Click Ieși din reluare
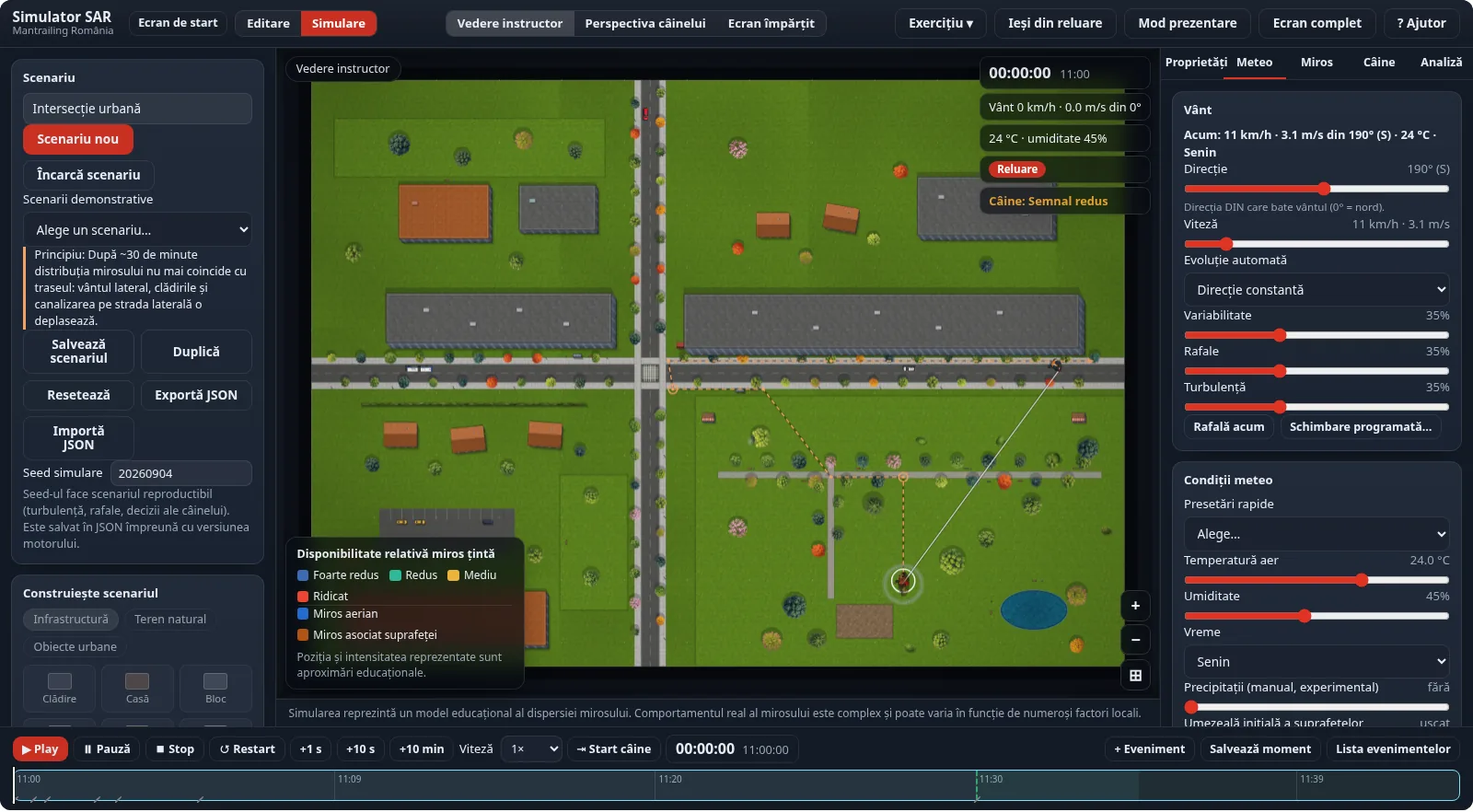This screenshot has width=1473, height=812. point(1055,23)
